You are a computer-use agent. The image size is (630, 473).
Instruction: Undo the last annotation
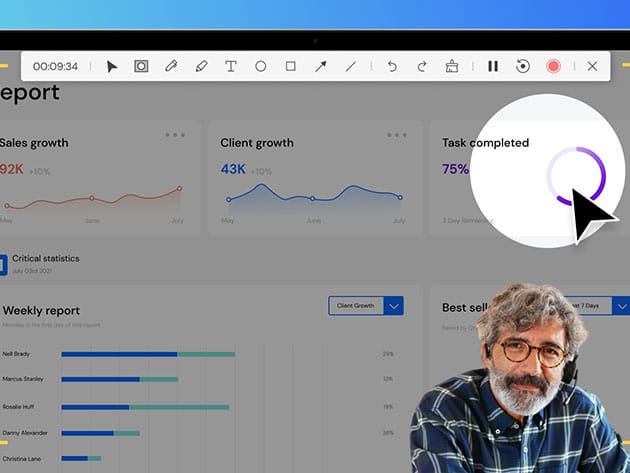[392, 66]
